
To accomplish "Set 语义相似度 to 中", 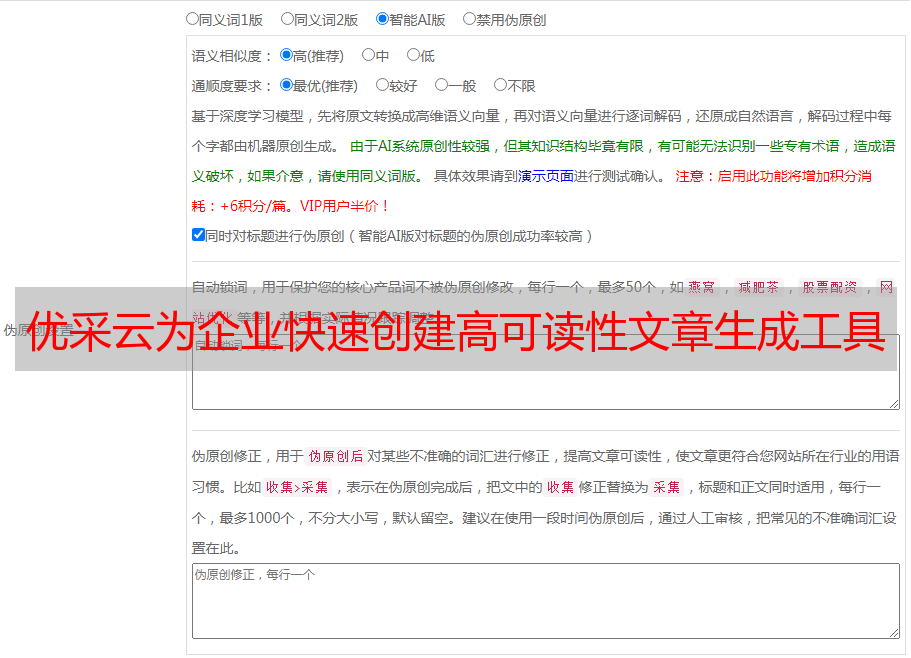I will [x=368, y=55].
